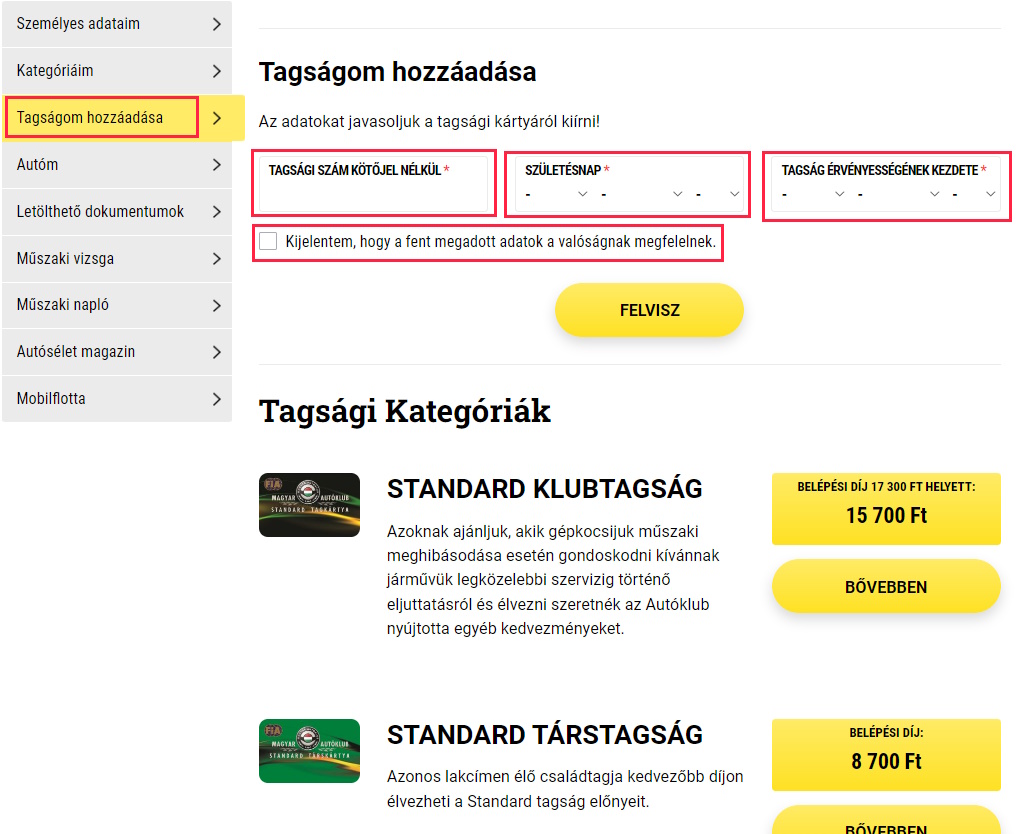This screenshot has width=1018, height=834.
Task: Select Tagságom hozzáadása in the sidebar
Action: (x=123, y=117)
